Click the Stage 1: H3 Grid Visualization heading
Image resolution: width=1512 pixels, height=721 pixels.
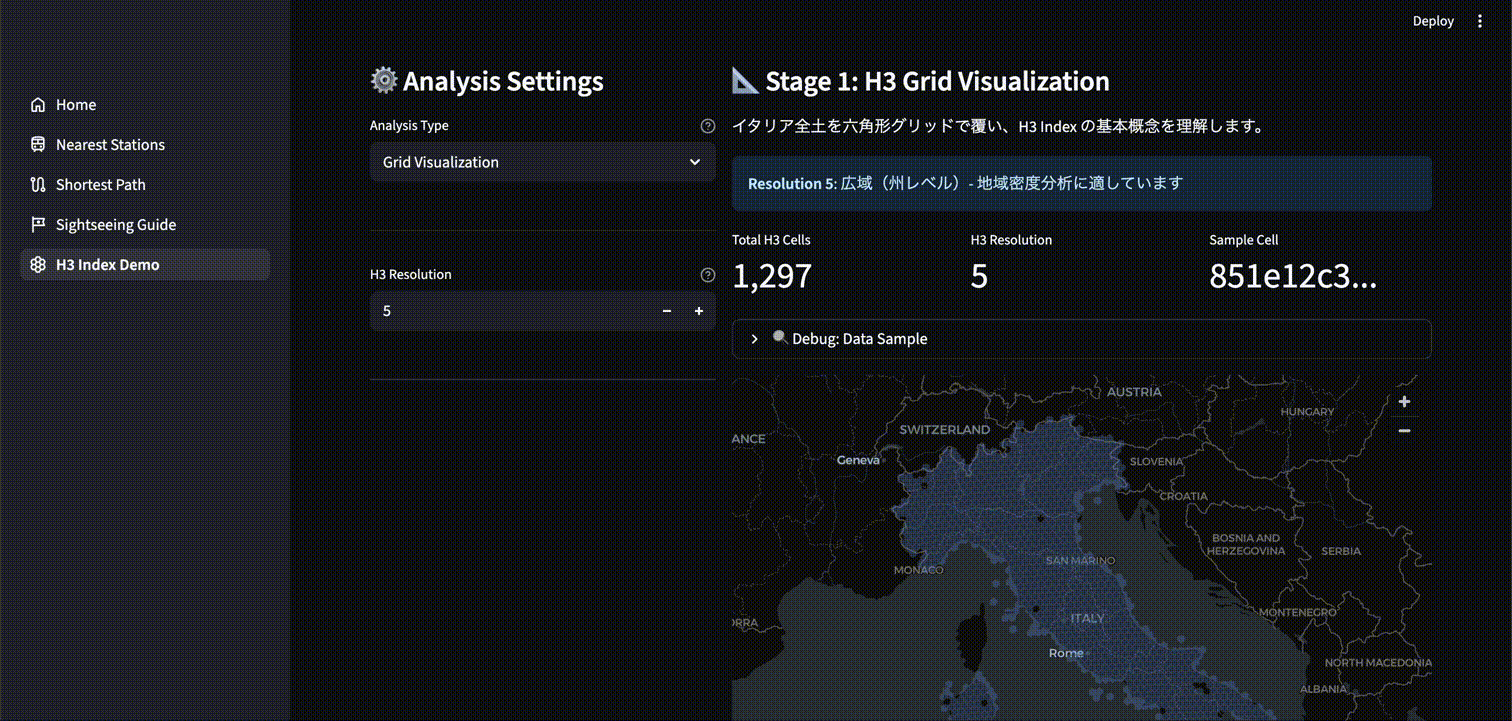(x=921, y=81)
